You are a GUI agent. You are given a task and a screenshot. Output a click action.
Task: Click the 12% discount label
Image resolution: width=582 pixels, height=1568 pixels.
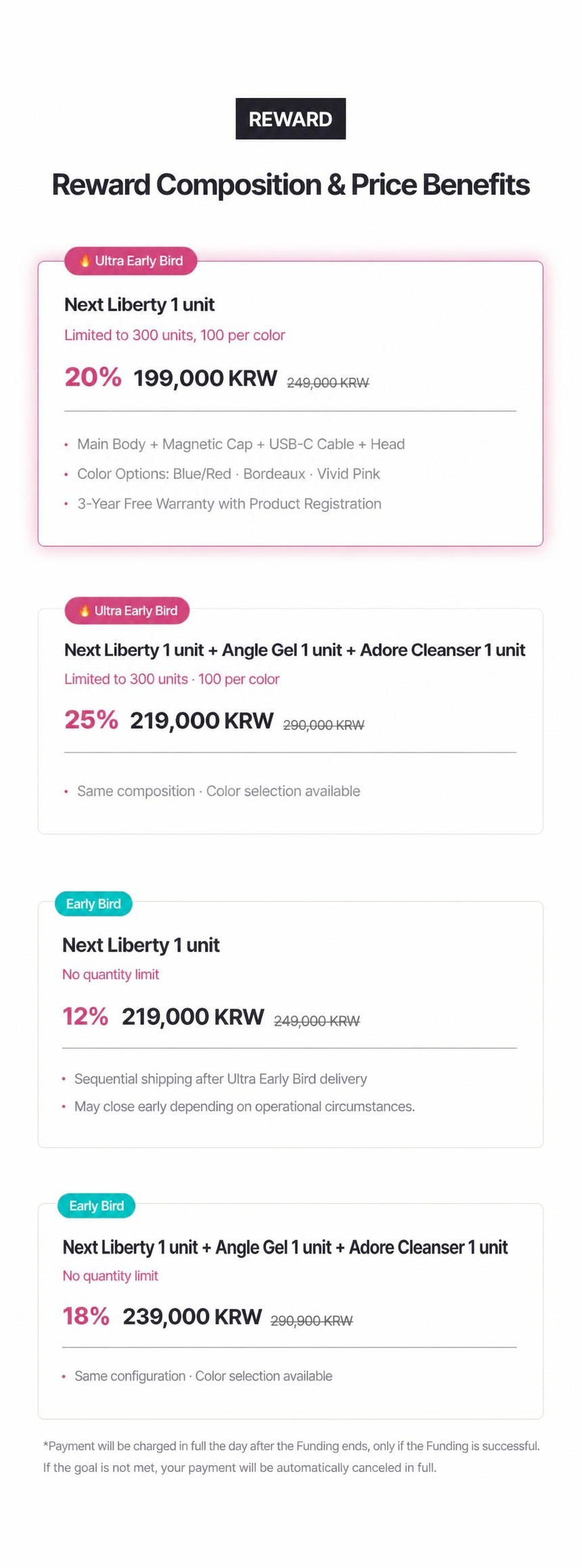coord(85,1016)
